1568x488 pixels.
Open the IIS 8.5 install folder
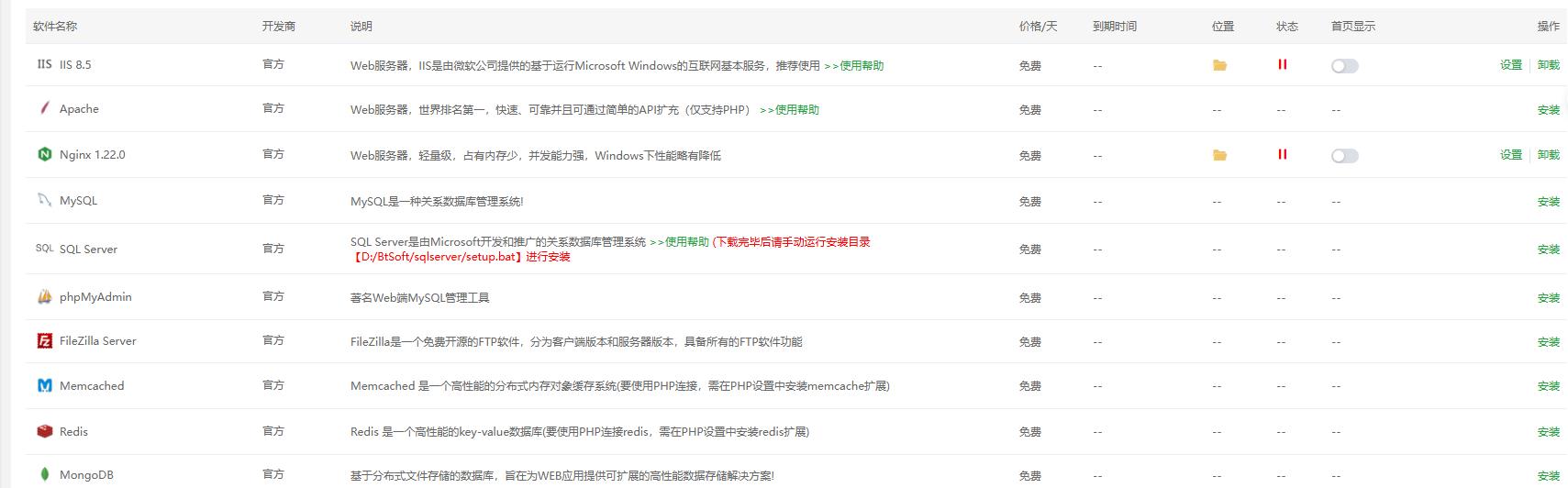[x=1219, y=65]
